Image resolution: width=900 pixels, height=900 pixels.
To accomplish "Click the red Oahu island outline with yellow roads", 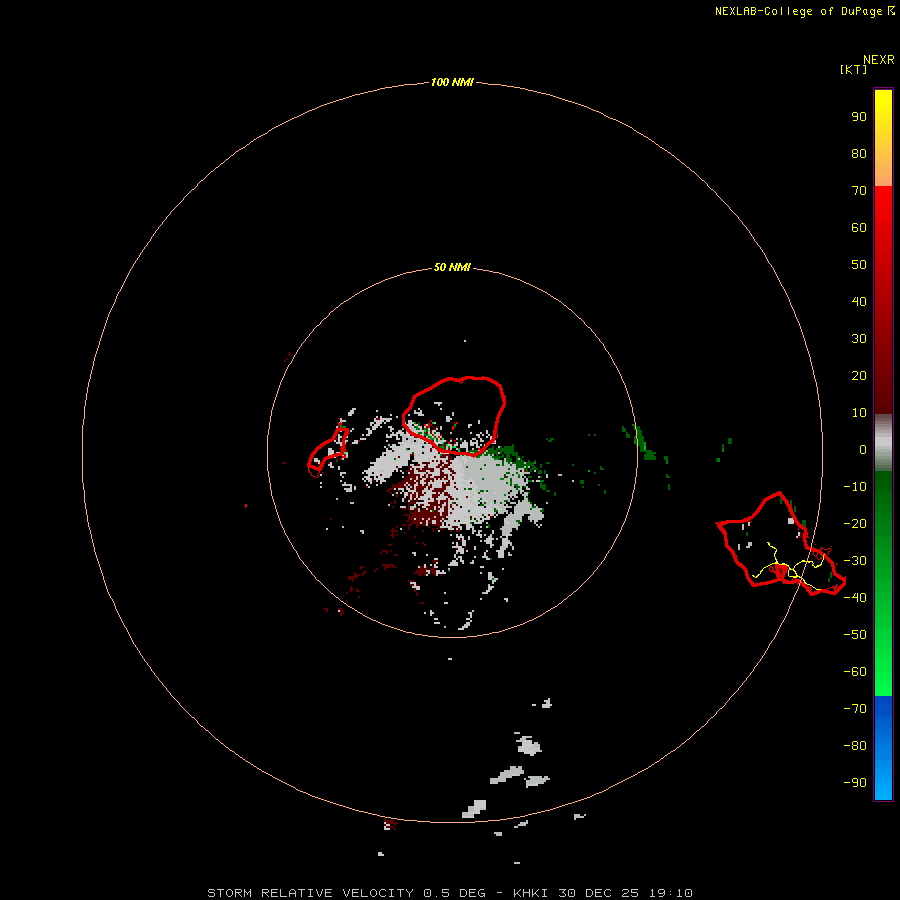I will (781, 544).
